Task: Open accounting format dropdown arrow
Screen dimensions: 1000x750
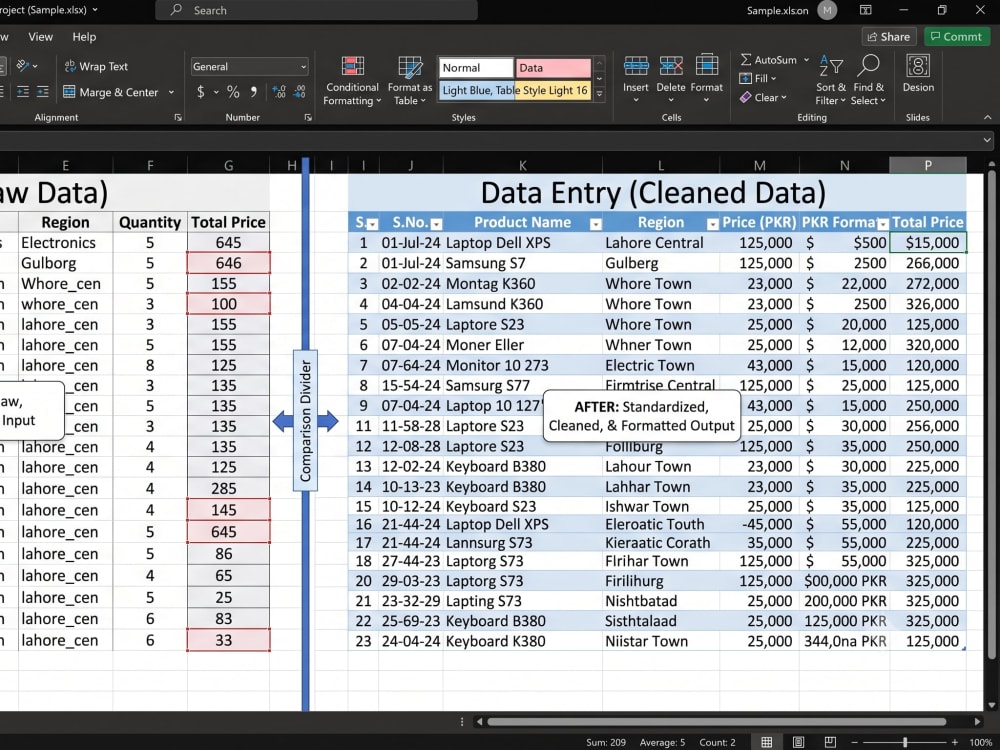Action: coord(216,92)
